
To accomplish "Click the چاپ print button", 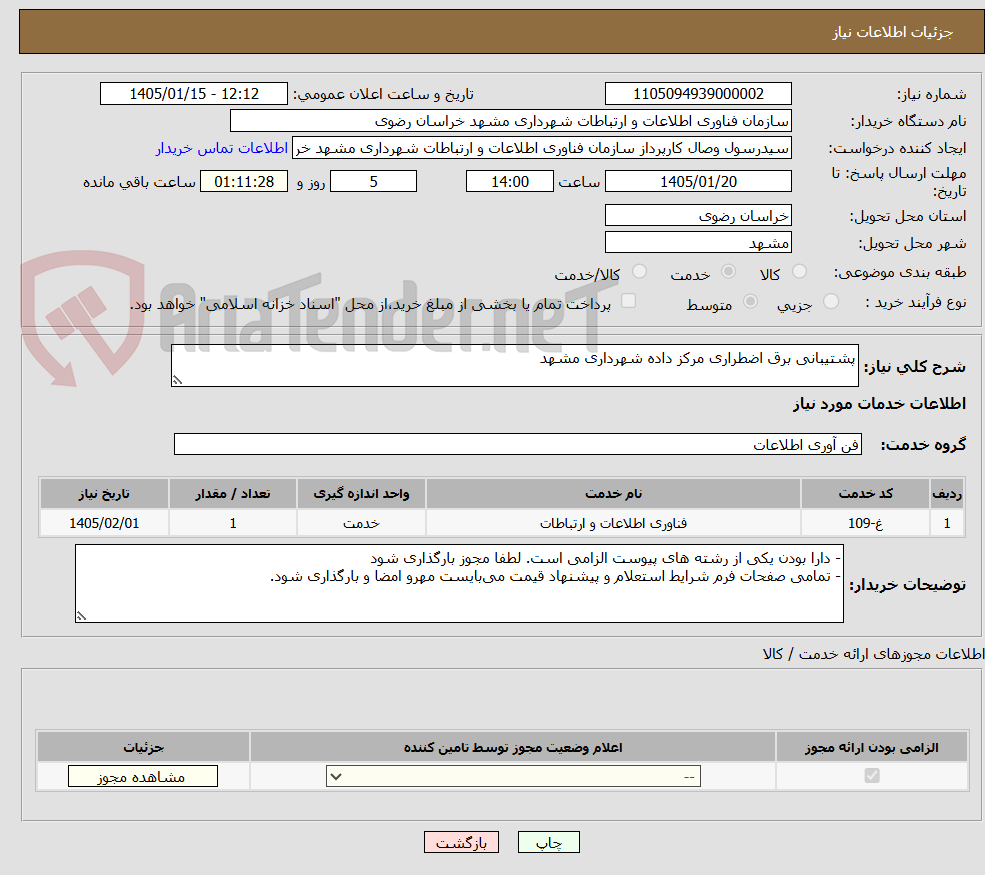I will (x=548, y=842).
